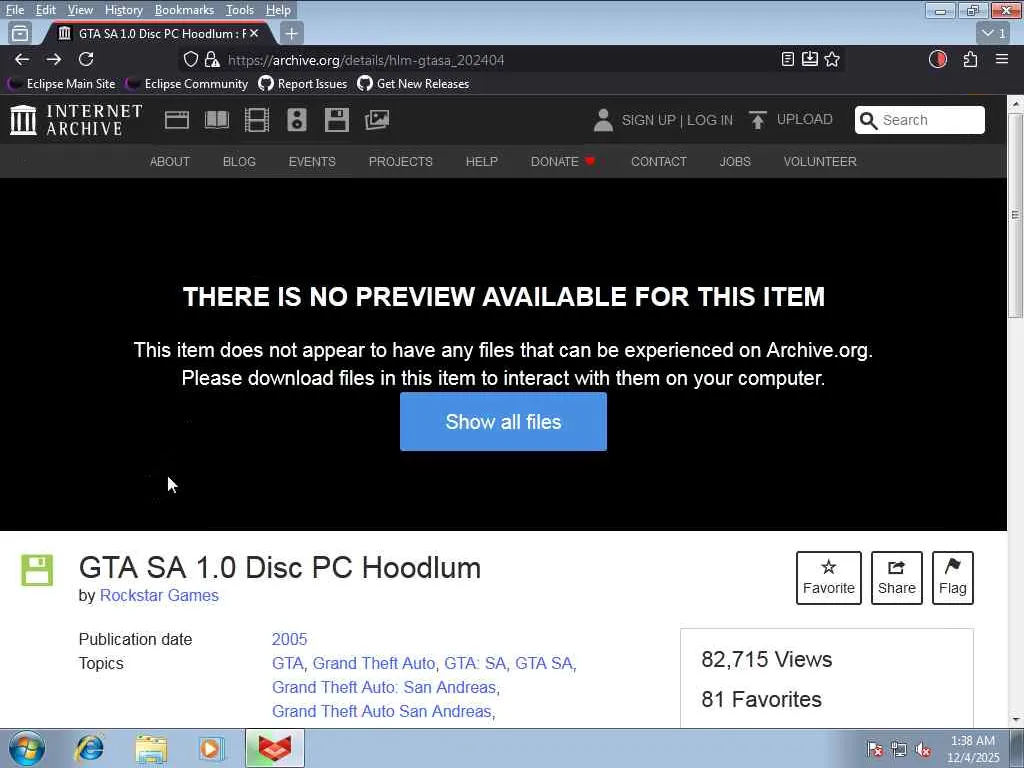Click the user avatar icon
The height and width of the screenshot is (768, 1024).
click(x=603, y=120)
